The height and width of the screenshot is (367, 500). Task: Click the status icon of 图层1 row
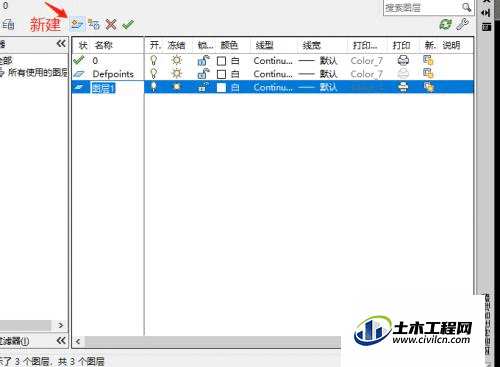point(79,87)
